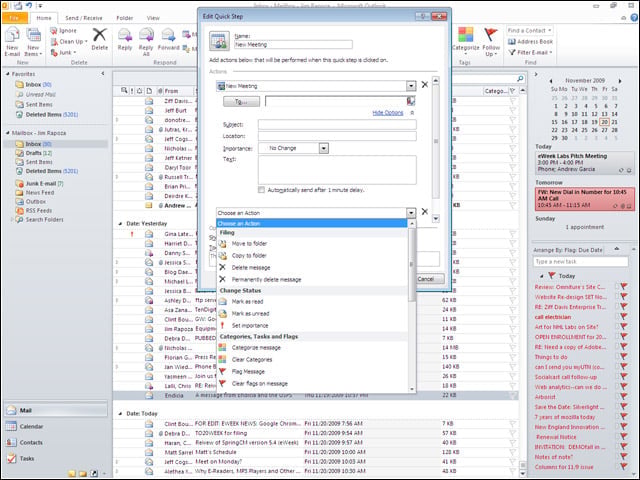Switch to the Folder ribbon tab
640x480 pixels.
coord(124,18)
